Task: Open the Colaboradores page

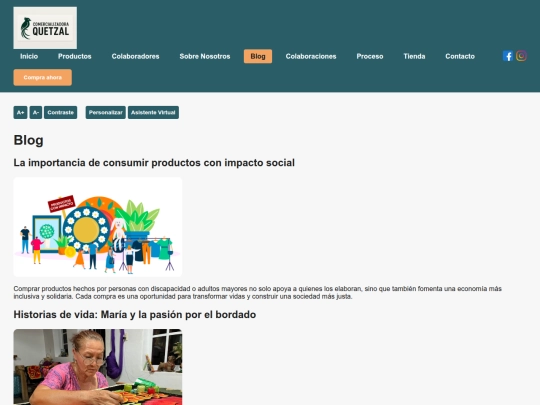Action: click(x=135, y=56)
